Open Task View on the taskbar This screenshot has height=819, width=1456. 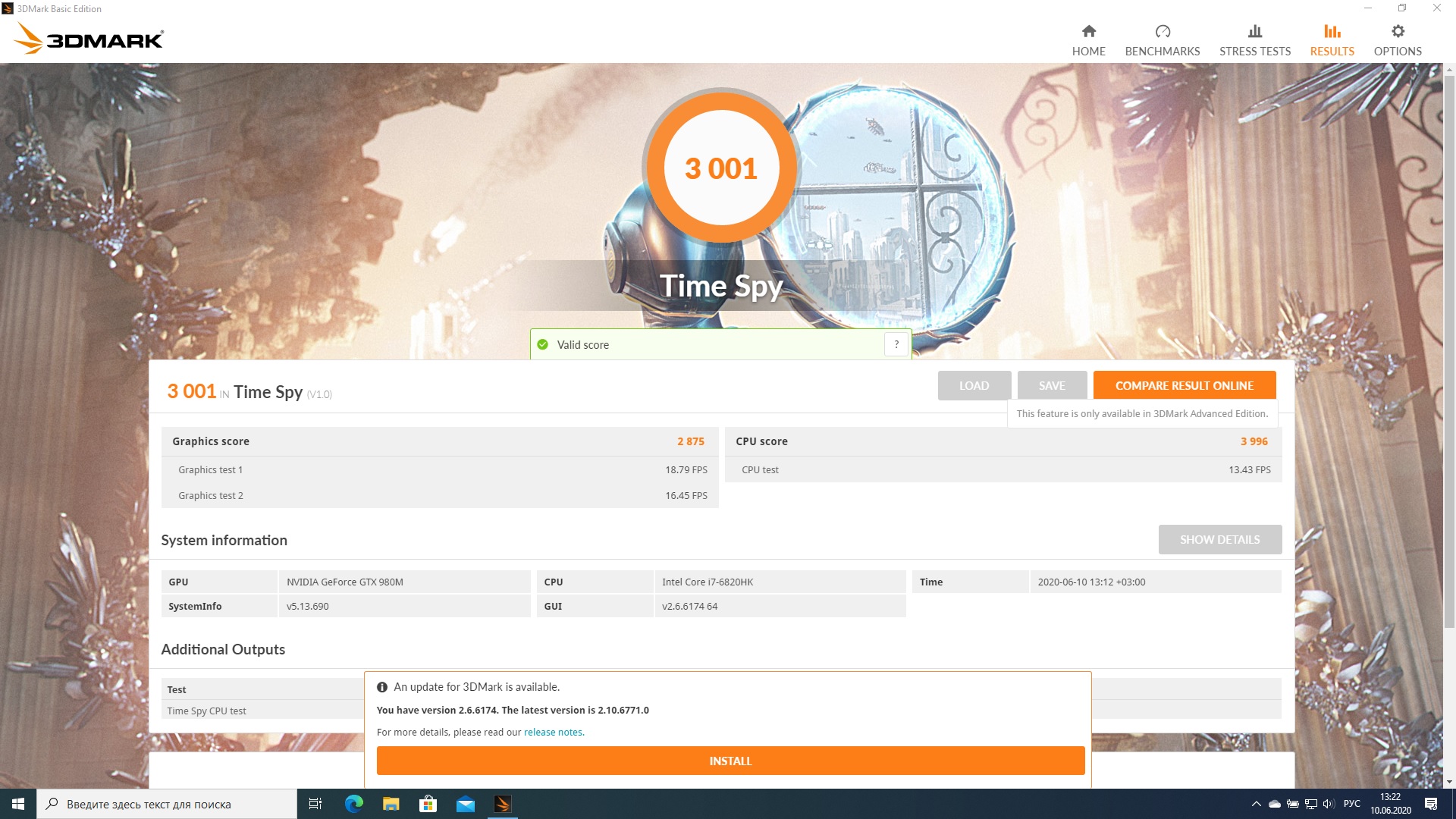click(x=315, y=804)
